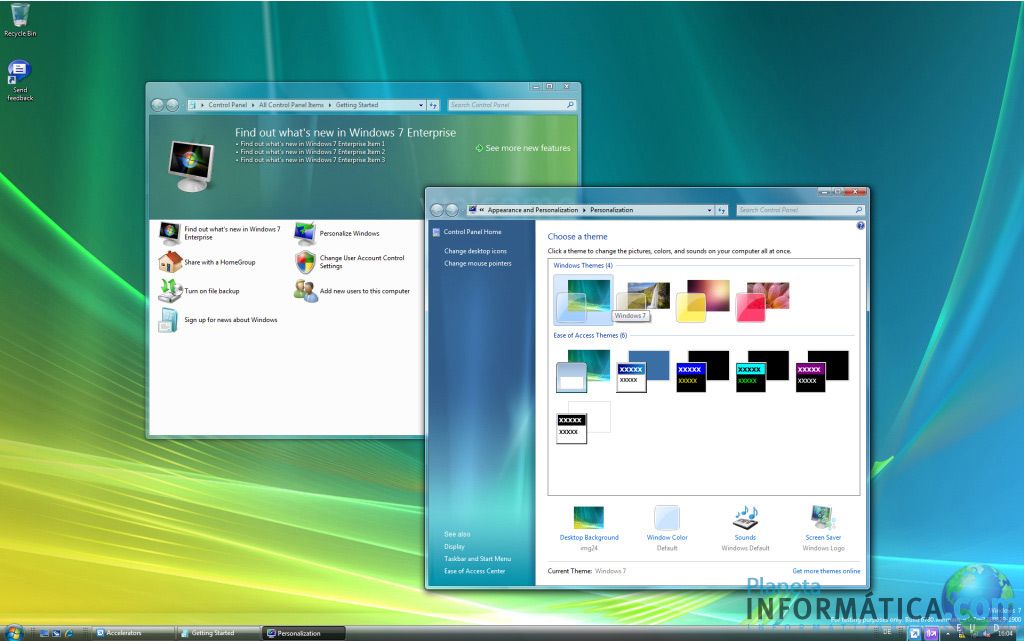Switch to Accelerators taskbar button
The width and height of the screenshot is (1024, 641).
point(133,633)
